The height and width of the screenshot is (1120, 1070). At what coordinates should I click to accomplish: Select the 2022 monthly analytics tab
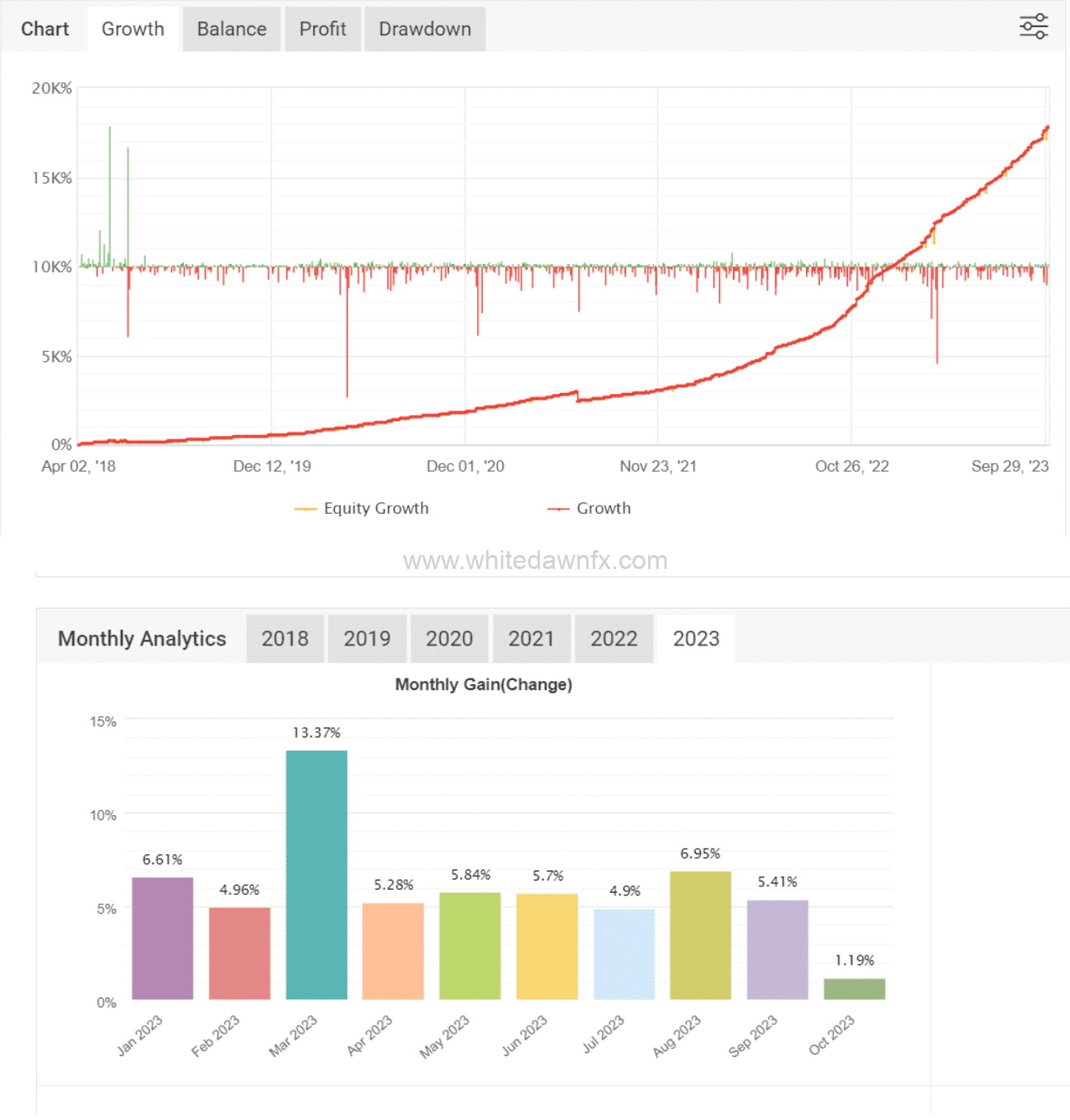(x=614, y=638)
